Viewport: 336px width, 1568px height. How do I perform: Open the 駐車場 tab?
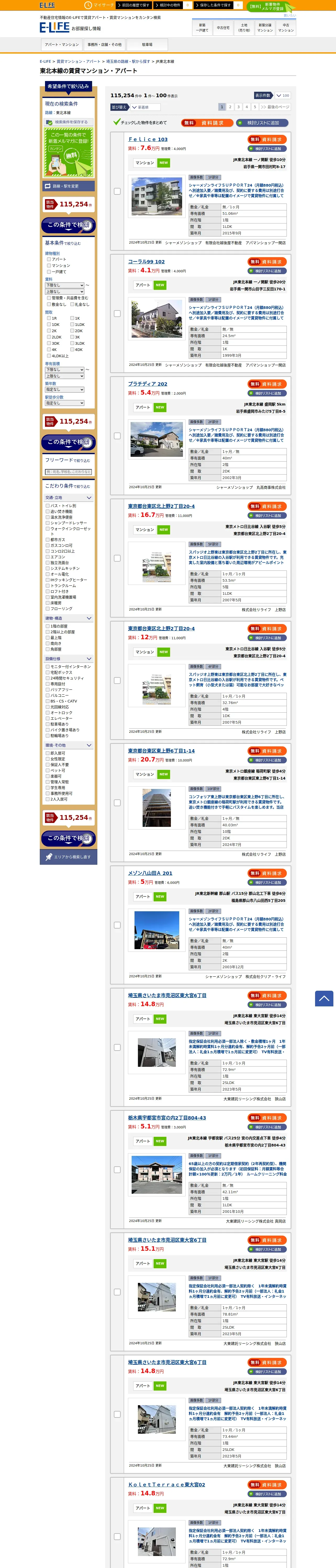[x=147, y=44]
